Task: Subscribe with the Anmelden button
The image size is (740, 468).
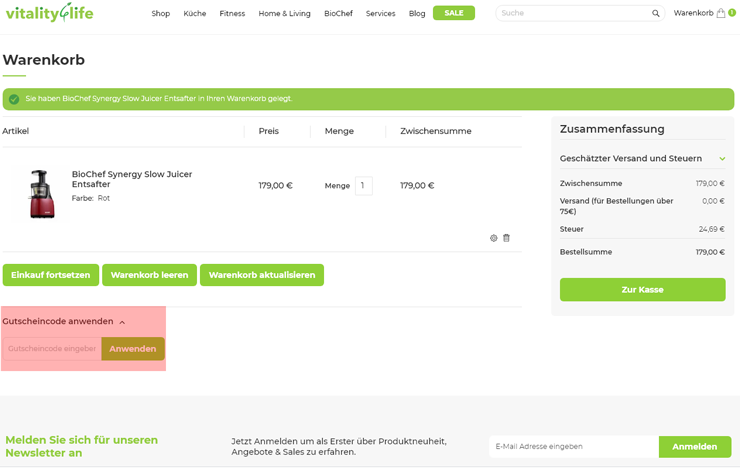Action: (x=695, y=446)
